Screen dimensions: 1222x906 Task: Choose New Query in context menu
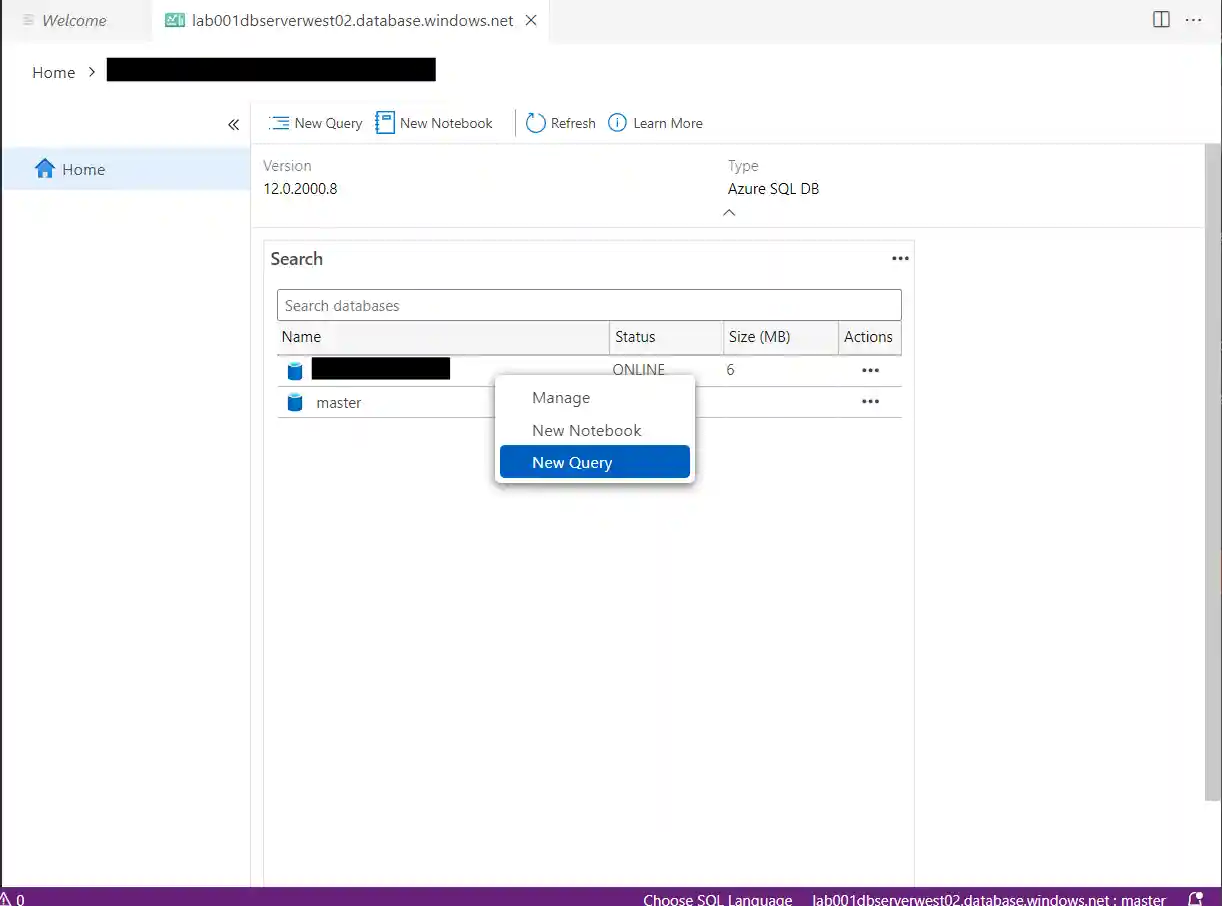(x=572, y=462)
